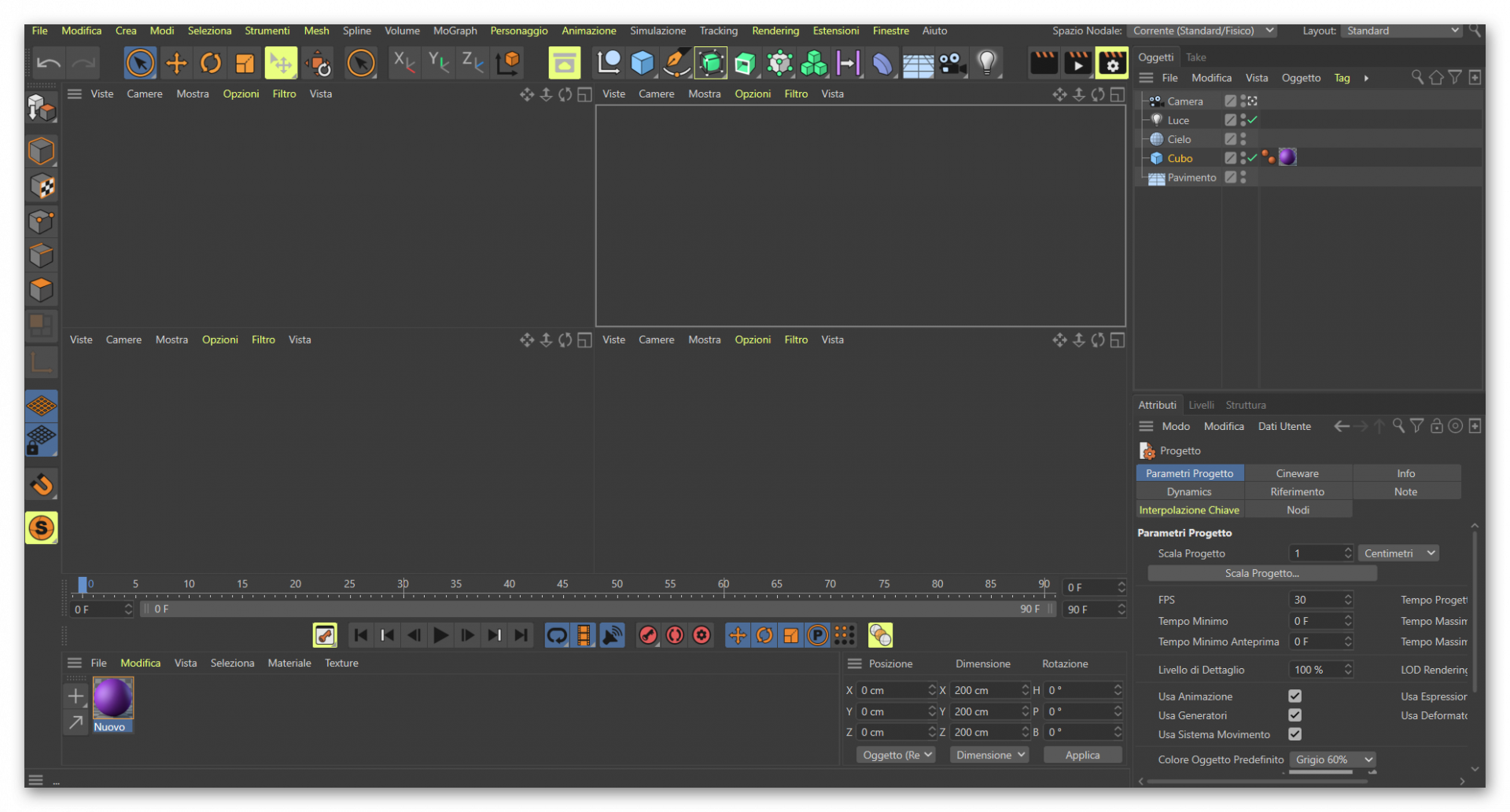Screen dimensions: 1510x812
Task: Click the Camera object toolbar icon
Action: pos(952,63)
